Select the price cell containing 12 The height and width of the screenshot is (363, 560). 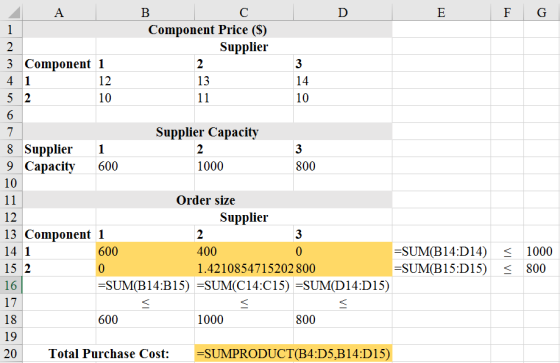145,81
